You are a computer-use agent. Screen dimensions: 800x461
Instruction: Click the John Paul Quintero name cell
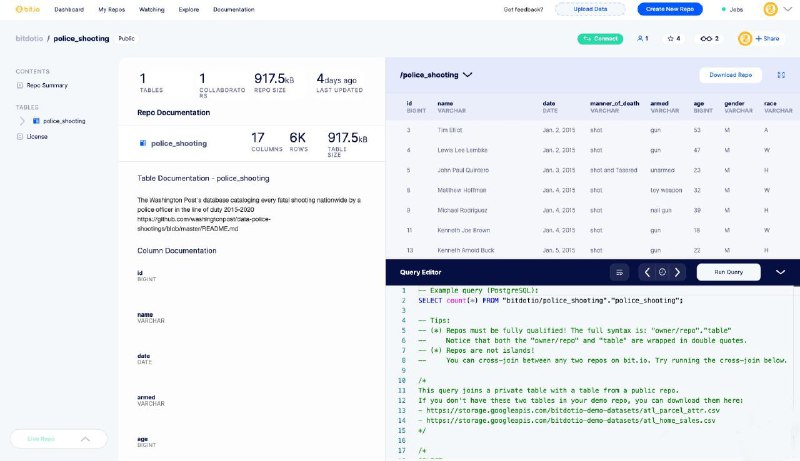click(x=463, y=170)
